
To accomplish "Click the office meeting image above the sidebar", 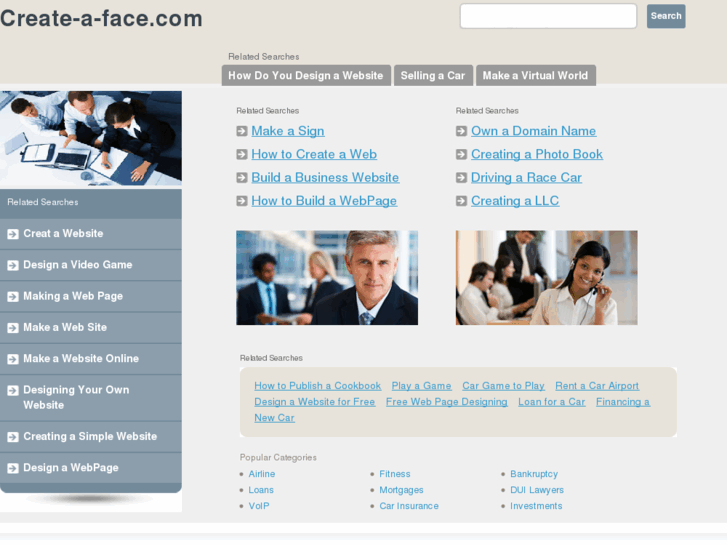I will coord(91,138).
